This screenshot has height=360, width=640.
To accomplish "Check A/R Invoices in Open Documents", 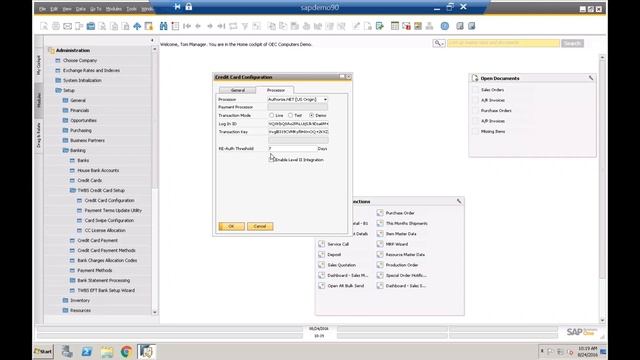I will pos(475,100).
